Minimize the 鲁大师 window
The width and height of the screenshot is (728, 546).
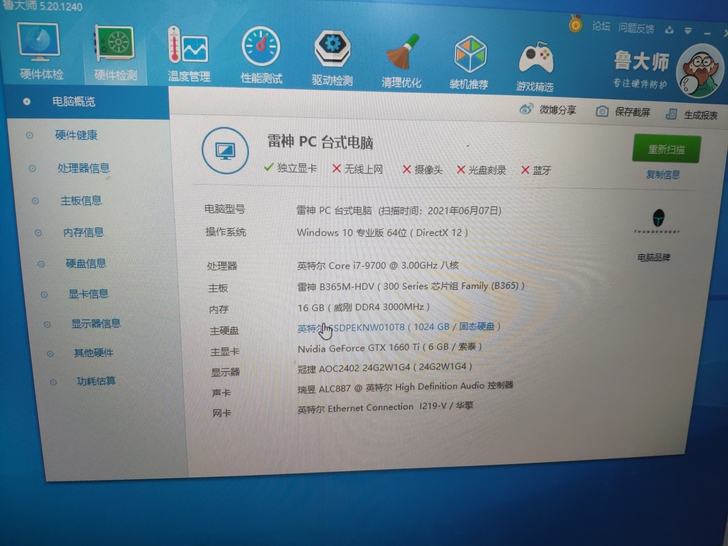click(x=707, y=33)
